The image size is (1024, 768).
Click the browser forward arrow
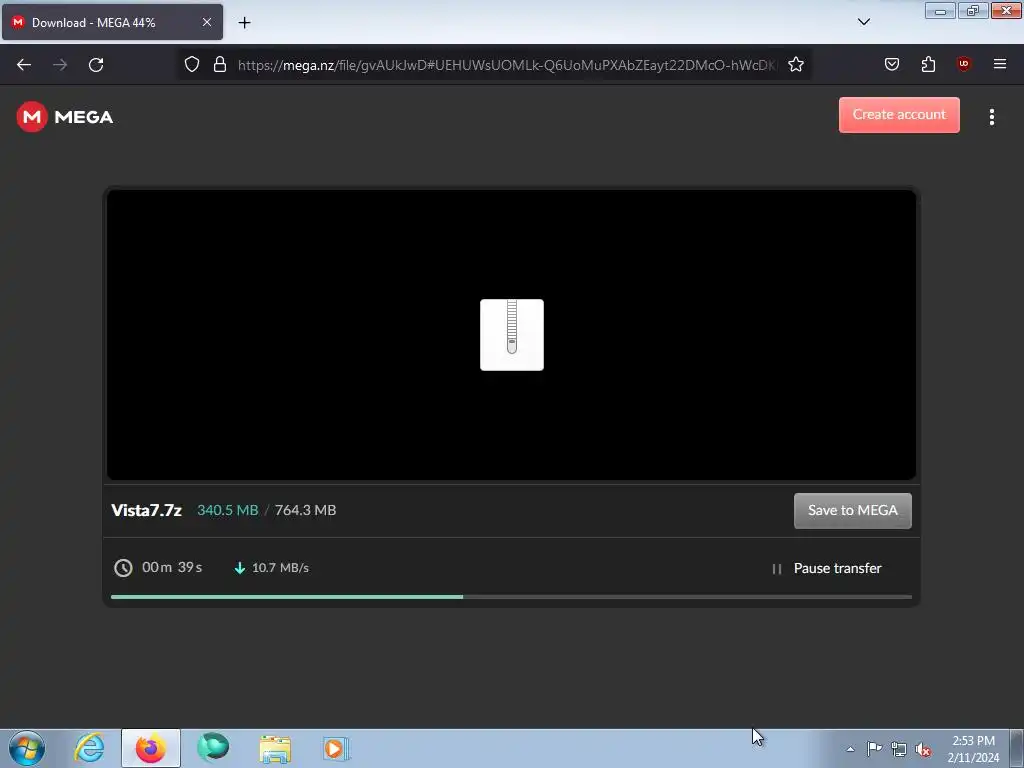click(x=60, y=65)
